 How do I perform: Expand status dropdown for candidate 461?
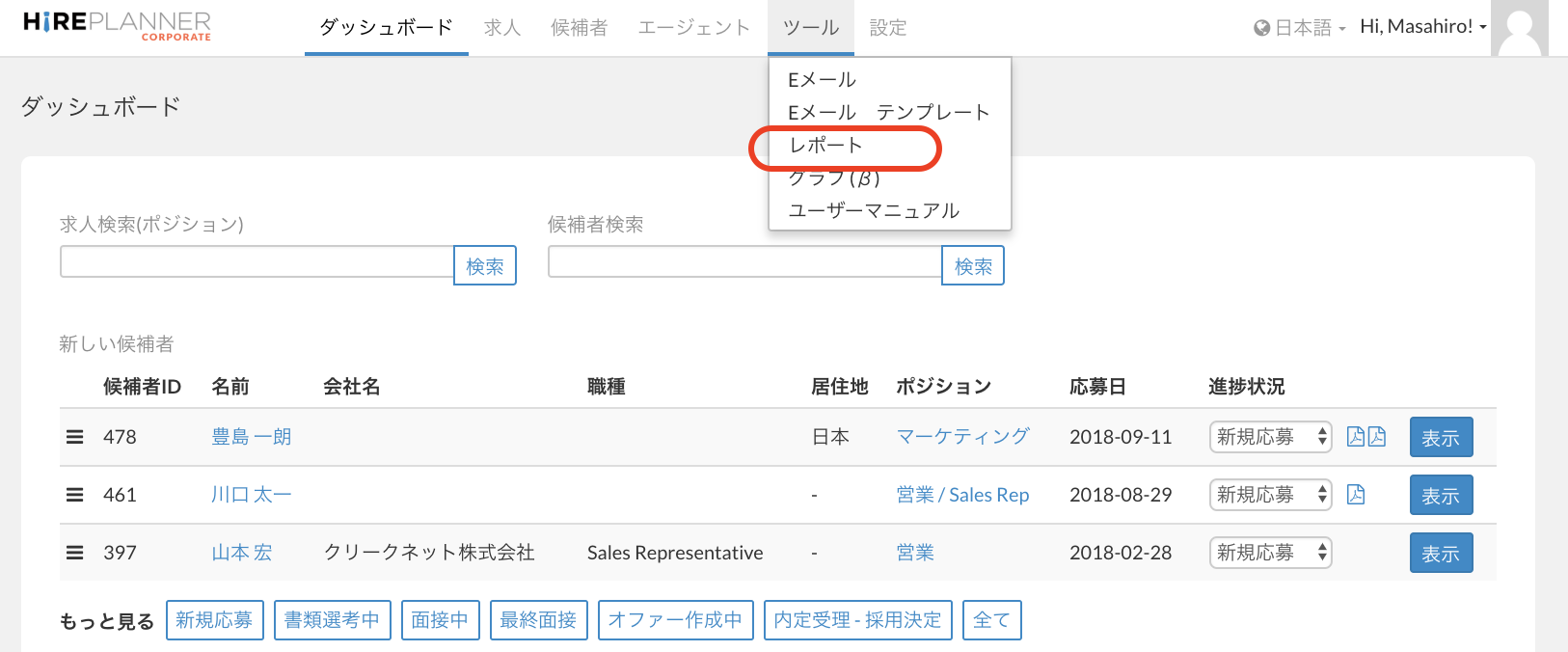(x=1270, y=495)
